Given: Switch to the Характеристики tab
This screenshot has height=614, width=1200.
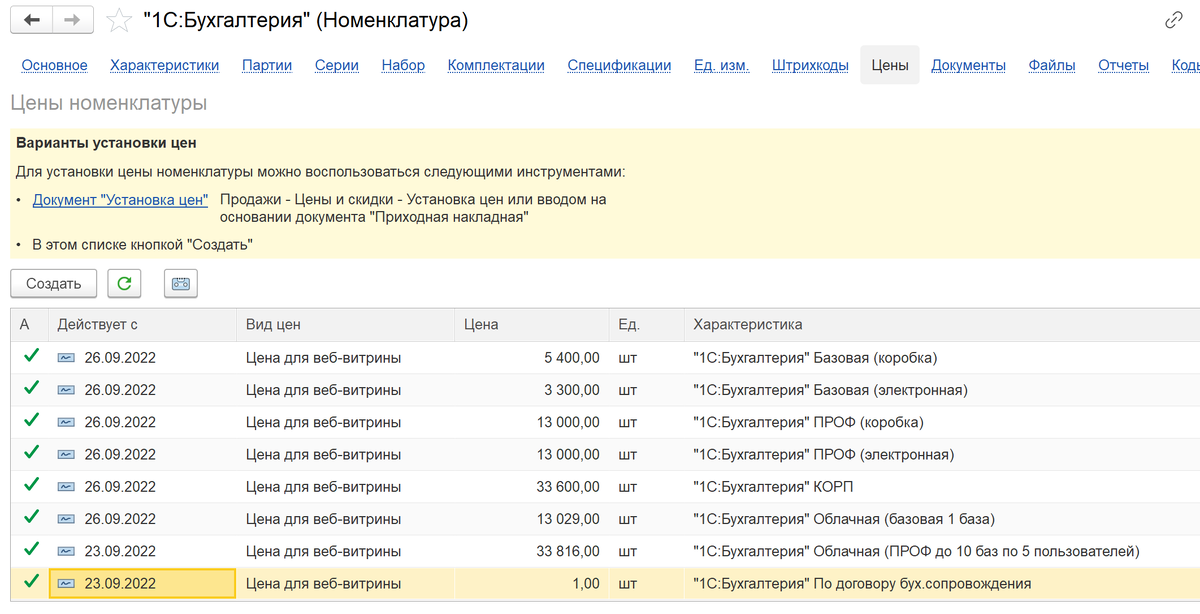Looking at the screenshot, I should coord(164,65).
